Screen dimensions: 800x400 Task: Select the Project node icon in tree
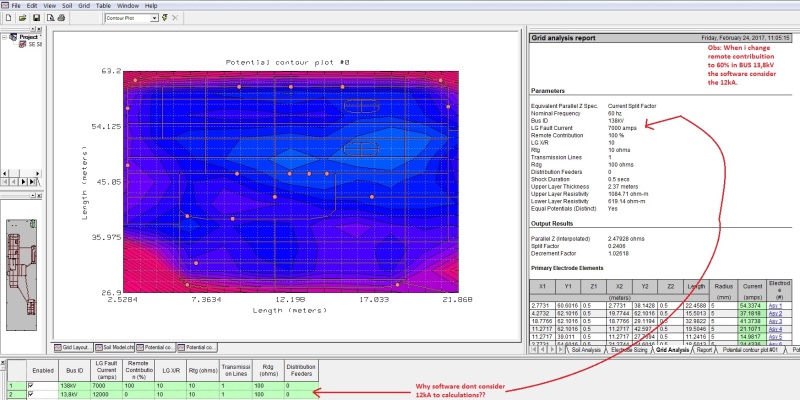pyautogui.click(x=13, y=37)
